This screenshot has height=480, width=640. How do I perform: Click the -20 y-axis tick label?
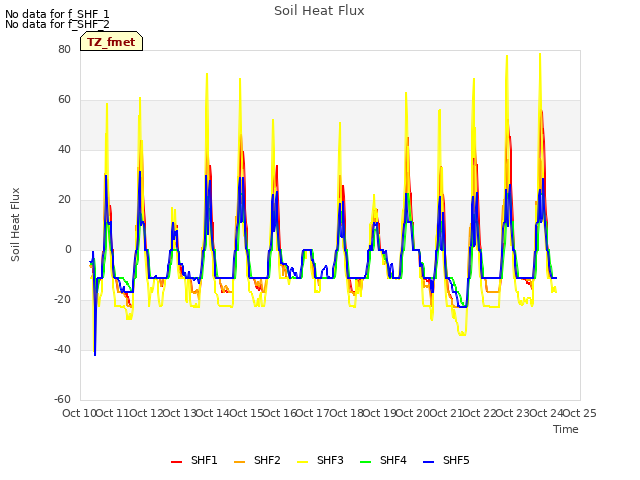coord(62,300)
